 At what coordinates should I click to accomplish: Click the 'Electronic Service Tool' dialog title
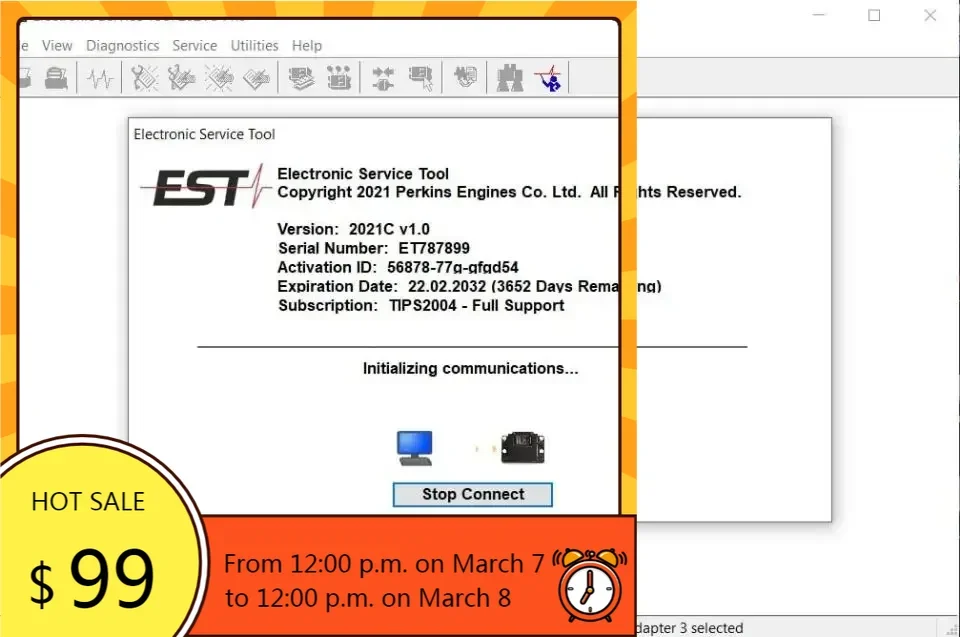(204, 134)
